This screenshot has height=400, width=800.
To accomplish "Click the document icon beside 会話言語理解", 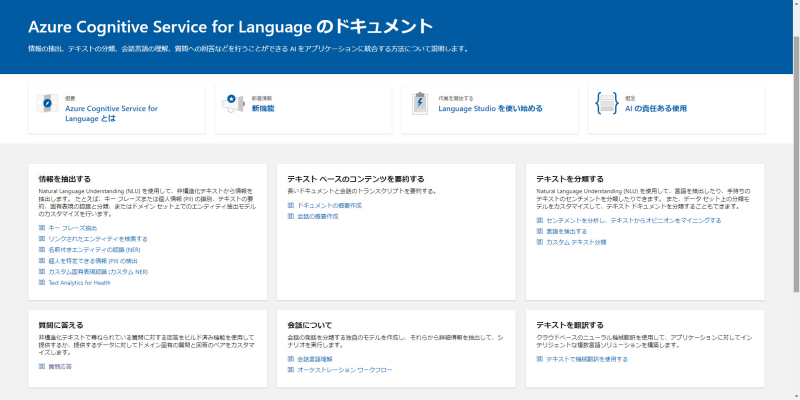I will click(x=291, y=359).
